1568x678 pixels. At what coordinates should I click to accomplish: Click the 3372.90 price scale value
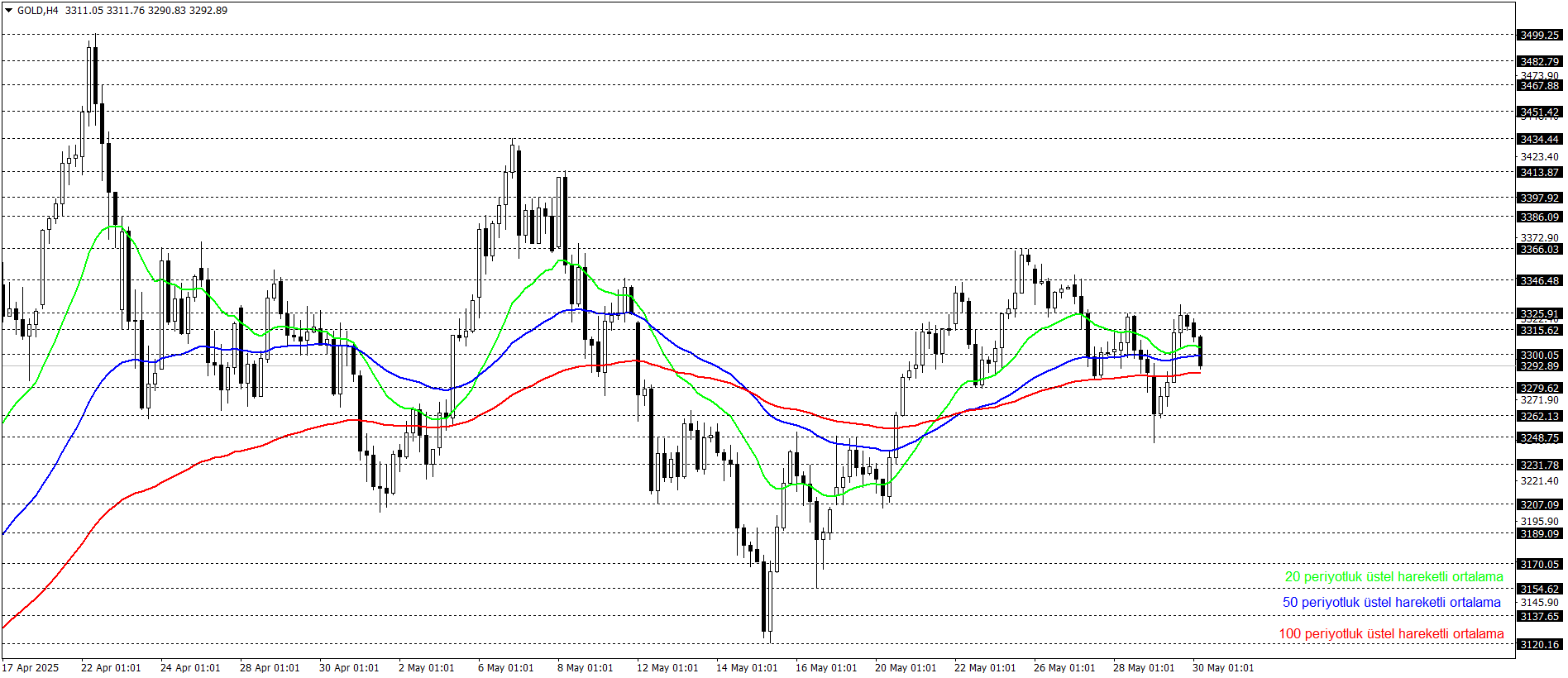click(1539, 237)
